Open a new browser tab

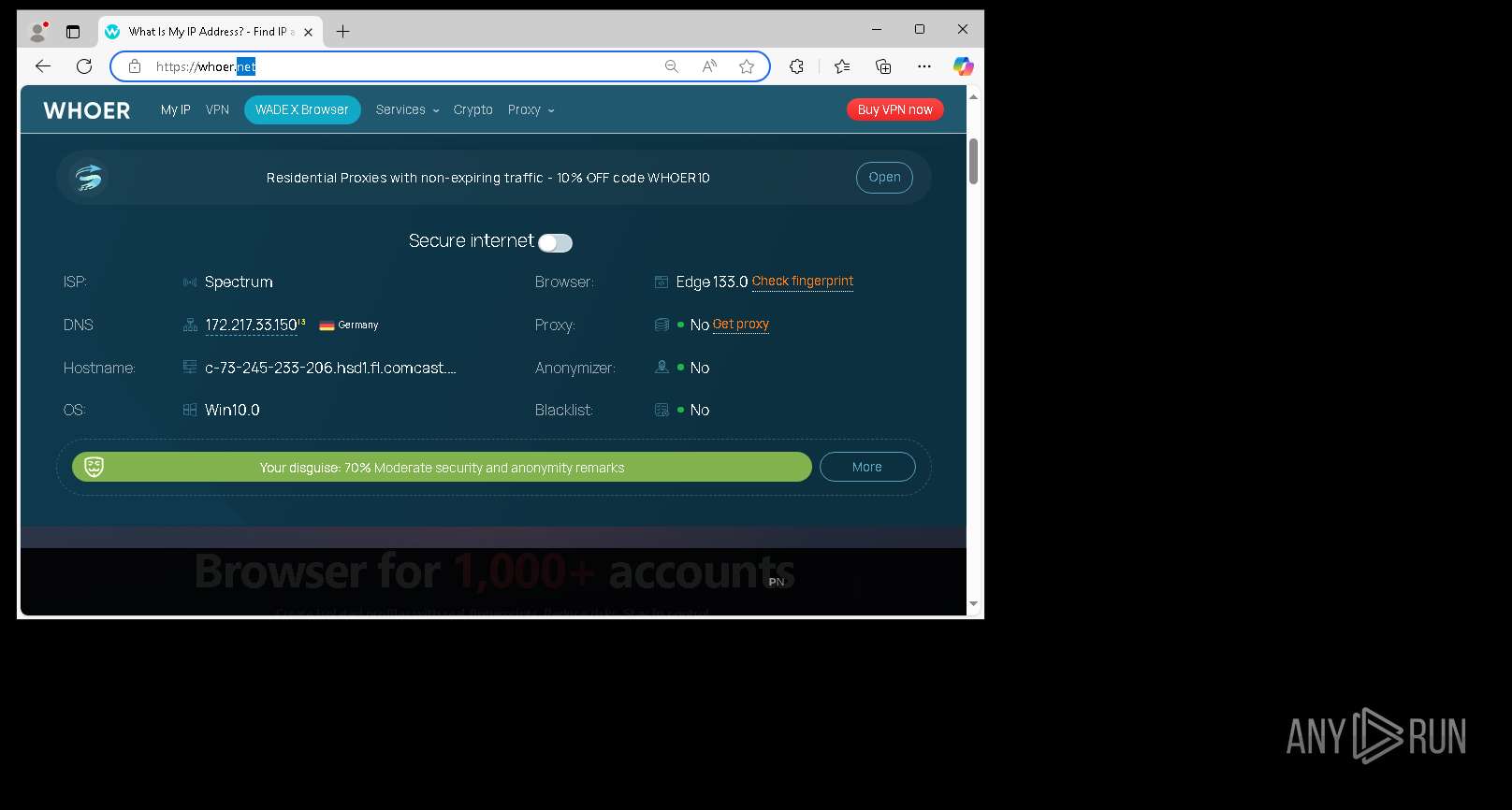(343, 32)
